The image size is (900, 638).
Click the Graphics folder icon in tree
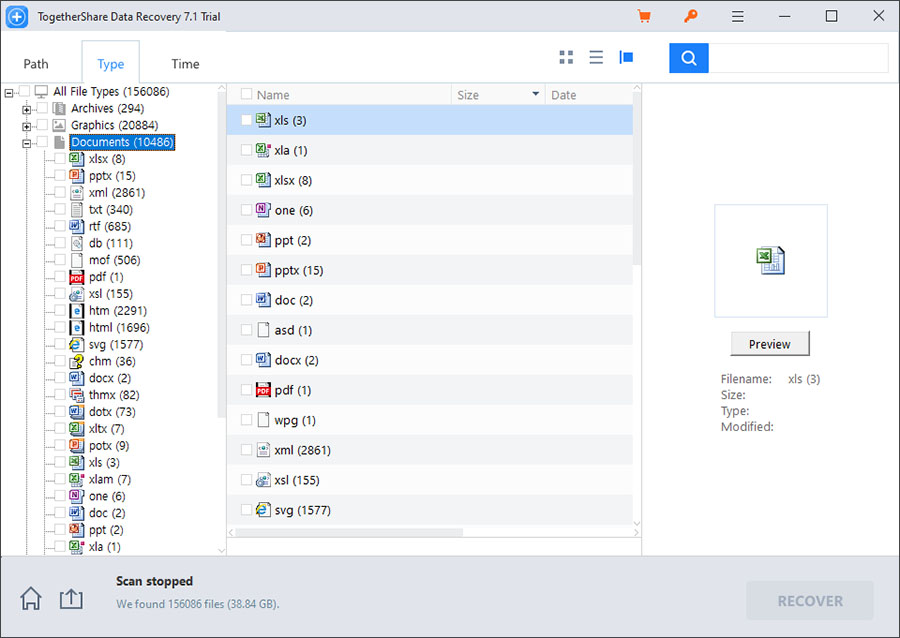point(59,125)
